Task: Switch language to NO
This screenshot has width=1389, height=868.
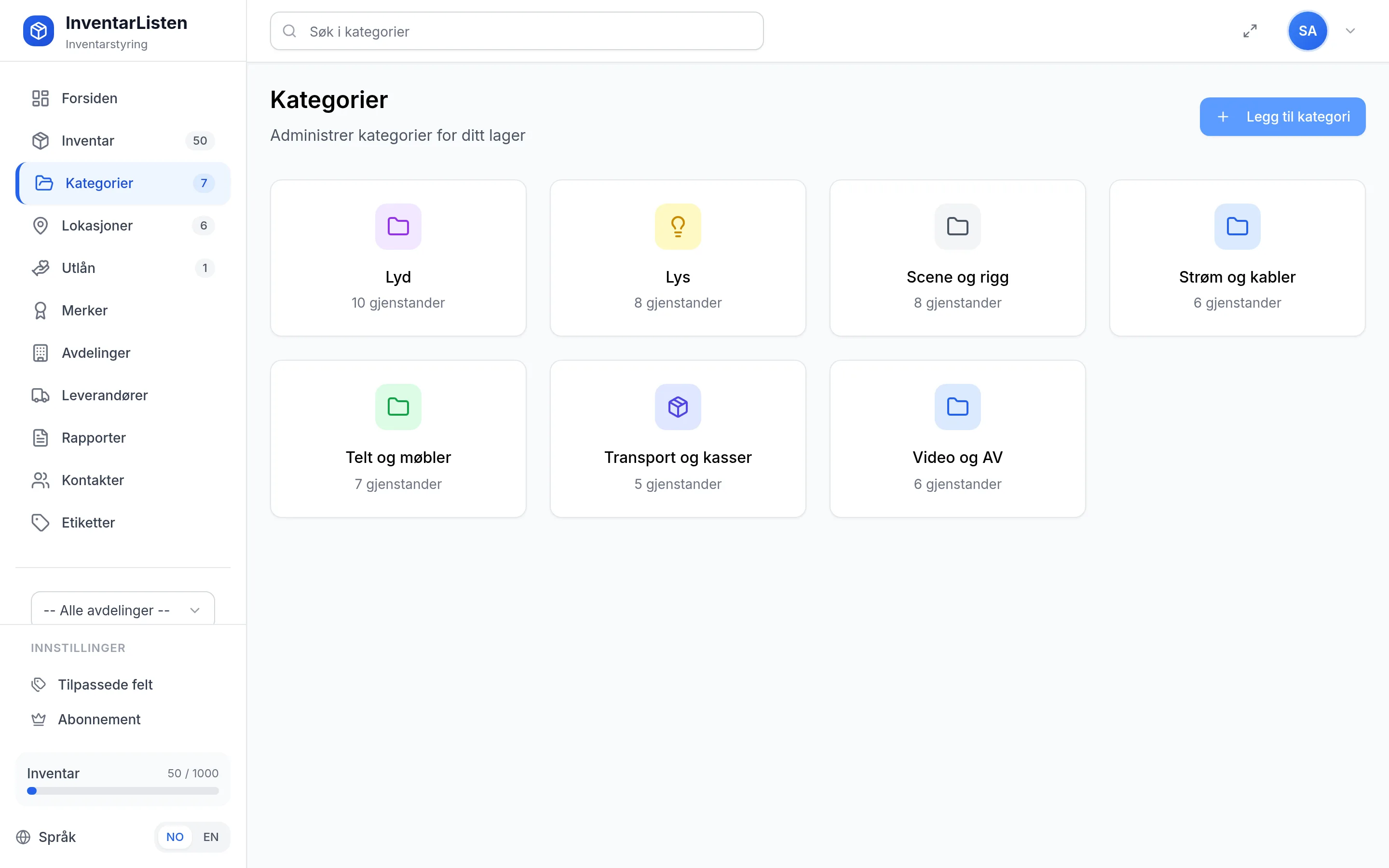Action: pos(175,838)
